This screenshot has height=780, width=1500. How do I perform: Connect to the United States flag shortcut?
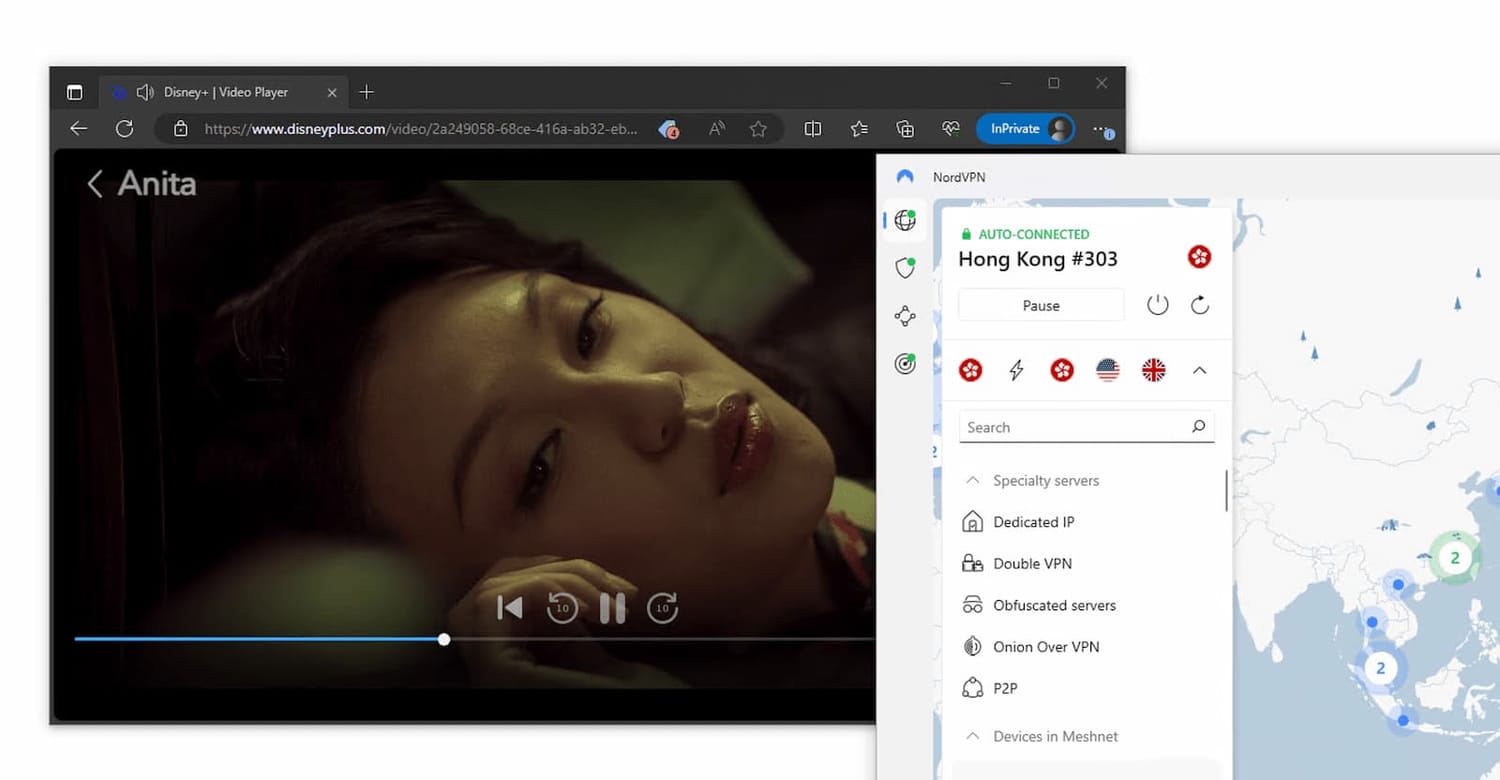coord(1107,370)
